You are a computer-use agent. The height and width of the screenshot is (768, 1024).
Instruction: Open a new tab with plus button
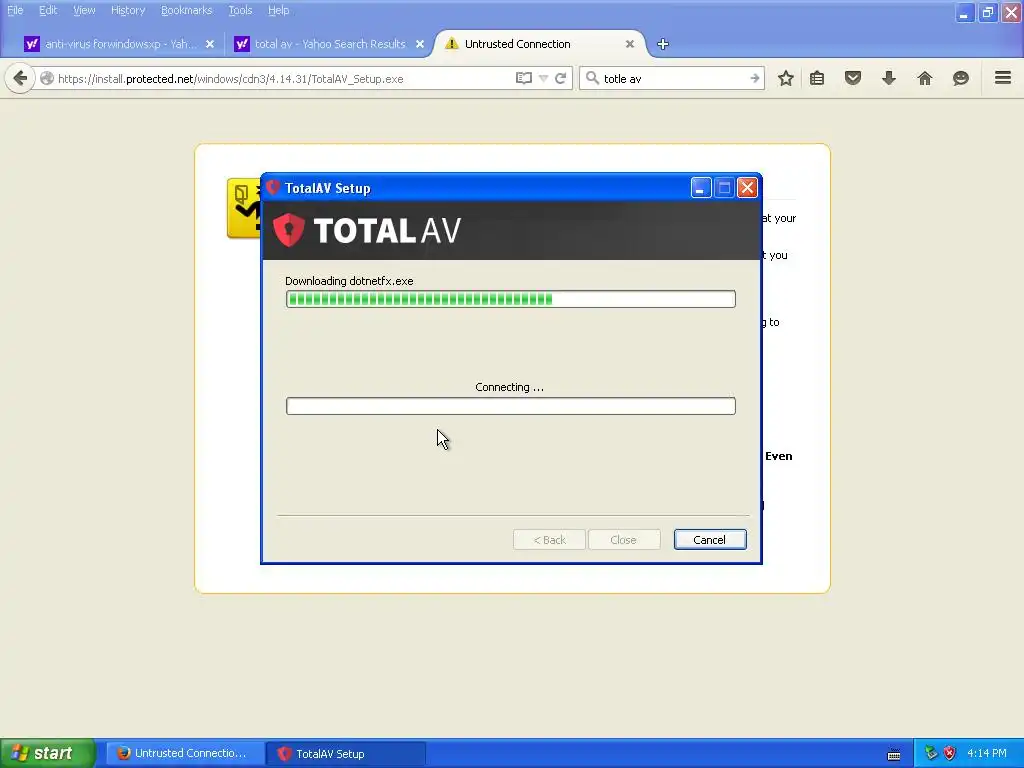click(x=663, y=44)
